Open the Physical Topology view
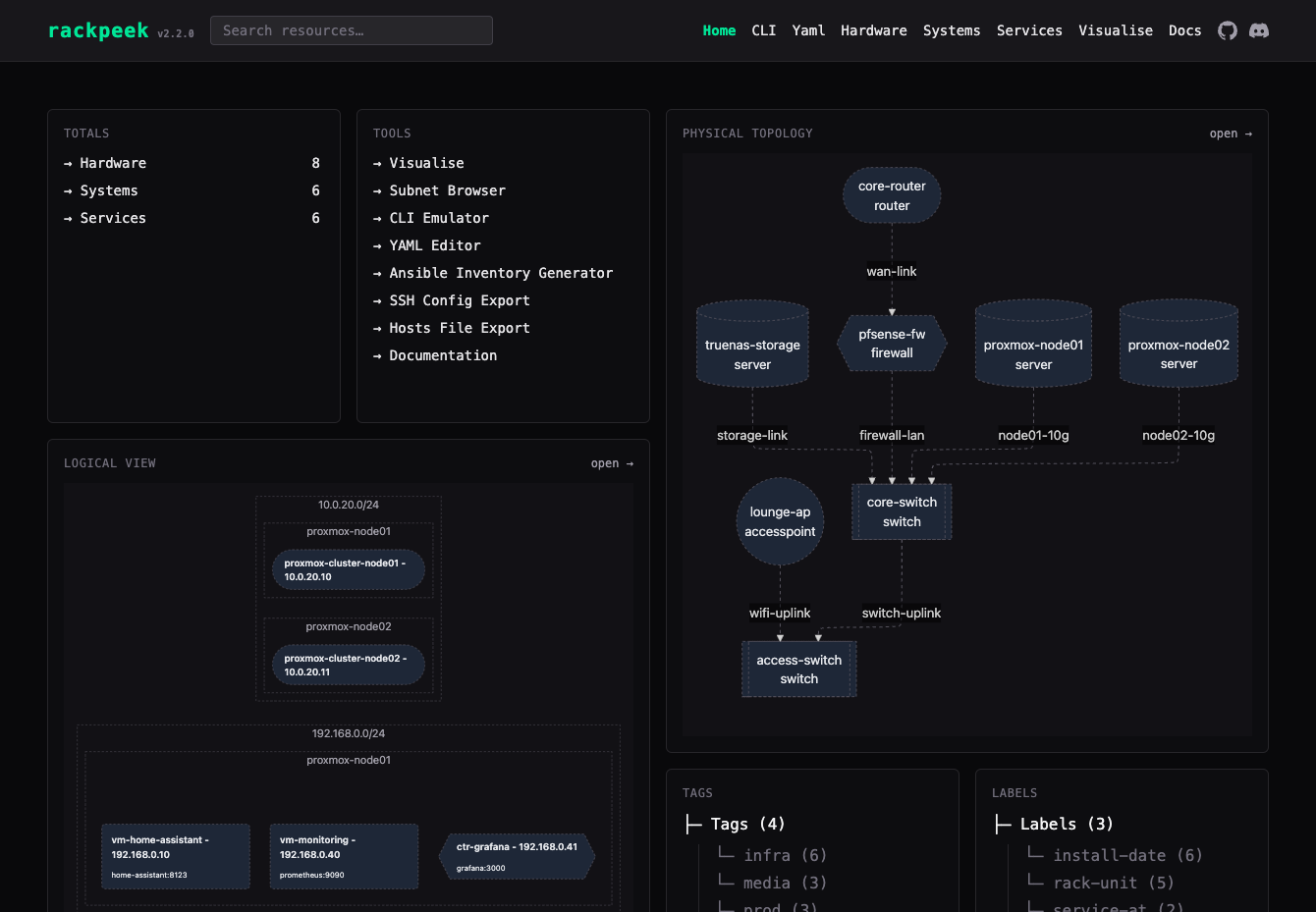 [1231, 134]
